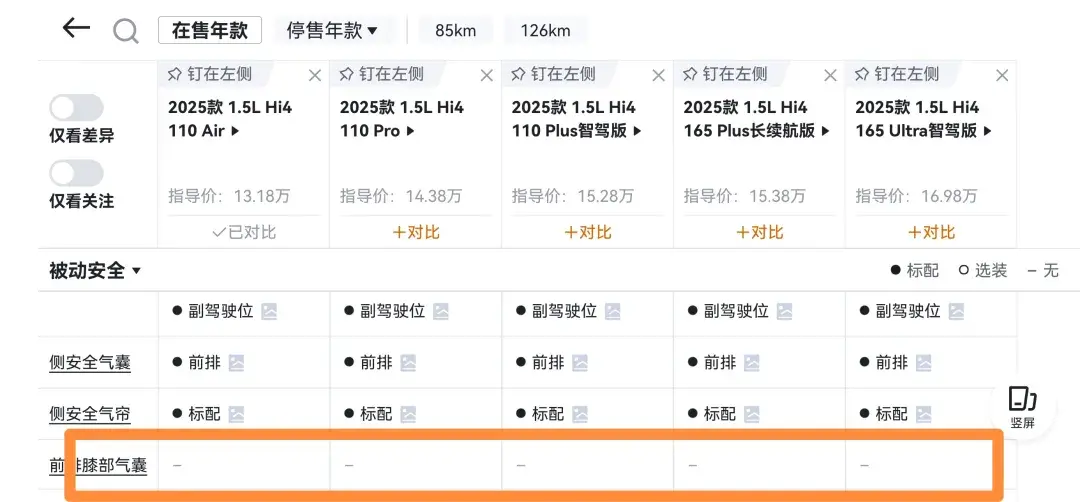The width and height of the screenshot is (1080, 502).
Task: Expand 165 Ultra智驾版 model details
Action: coord(924,118)
